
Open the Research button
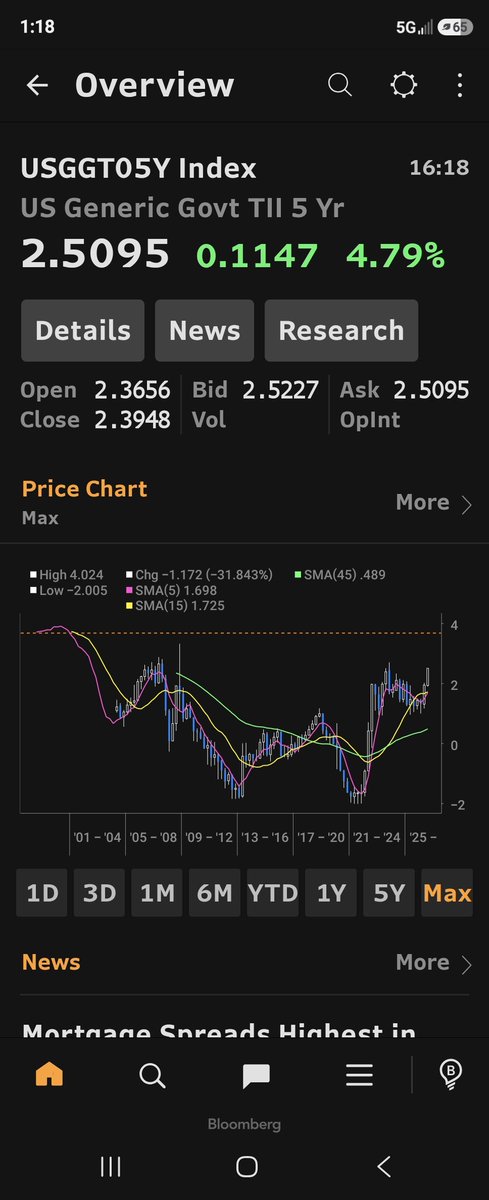tap(341, 331)
